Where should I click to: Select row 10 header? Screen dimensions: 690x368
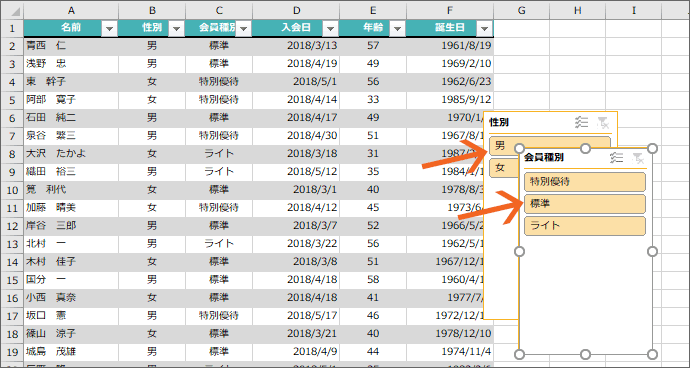pyautogui.click(x=12, y=190)
